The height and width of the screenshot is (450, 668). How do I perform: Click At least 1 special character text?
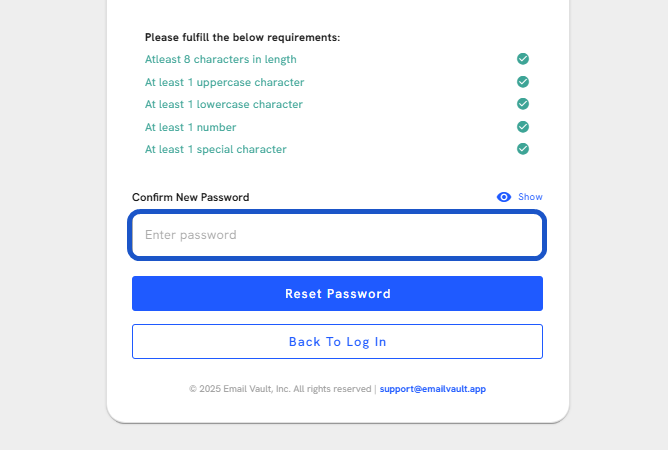[216, 150]
